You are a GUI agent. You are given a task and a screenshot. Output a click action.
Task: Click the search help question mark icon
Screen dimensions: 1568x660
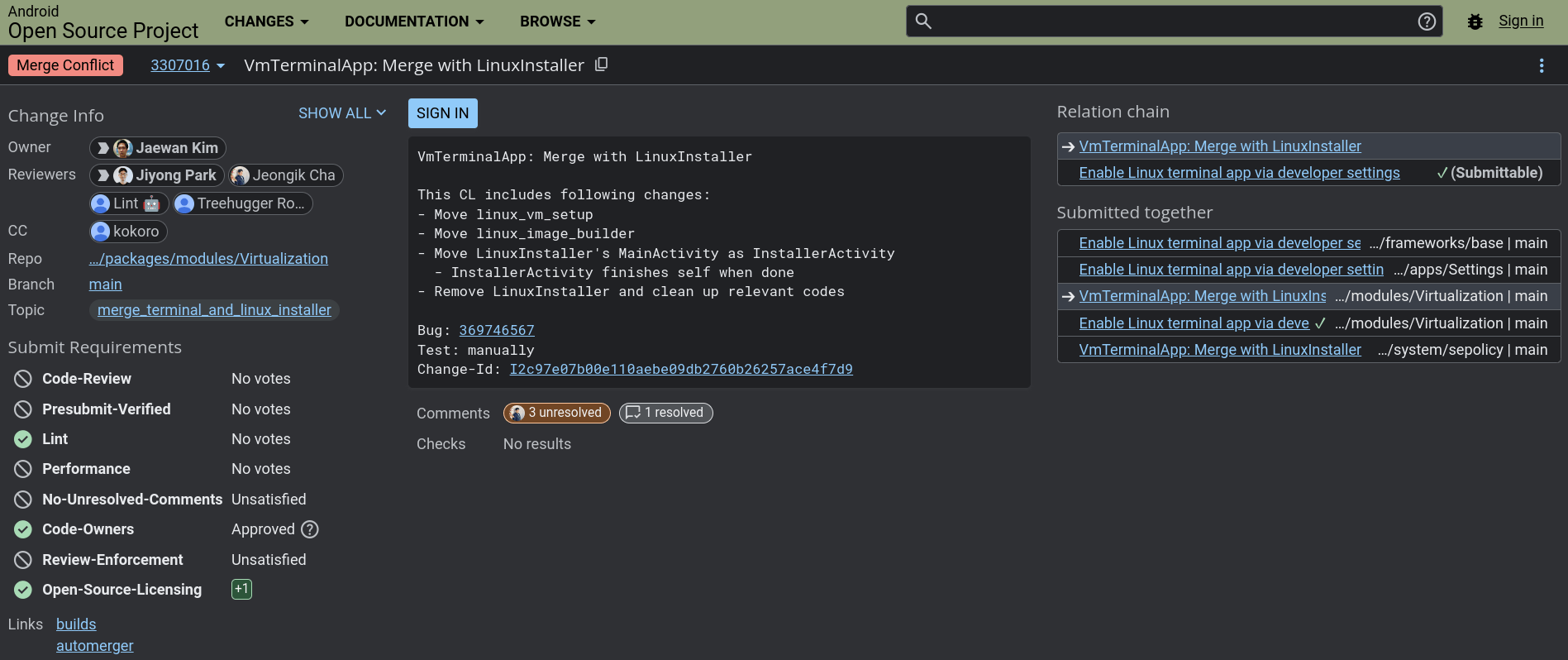tap(1427, 22)
